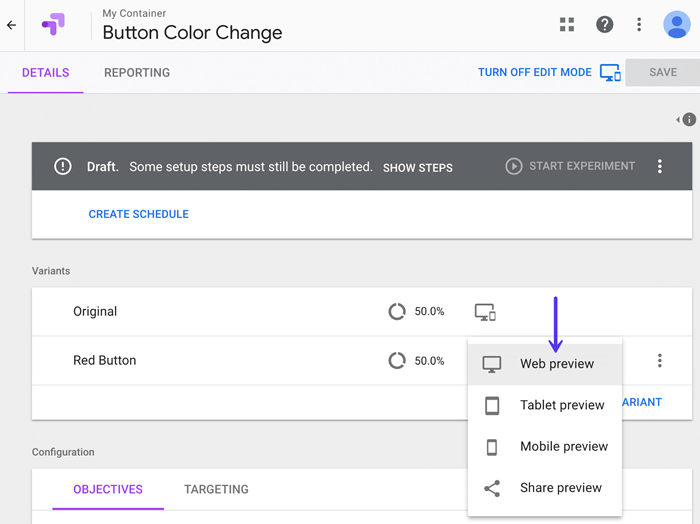
Task: Click the Button Color Change experiment title
Action: click(192, 33)
